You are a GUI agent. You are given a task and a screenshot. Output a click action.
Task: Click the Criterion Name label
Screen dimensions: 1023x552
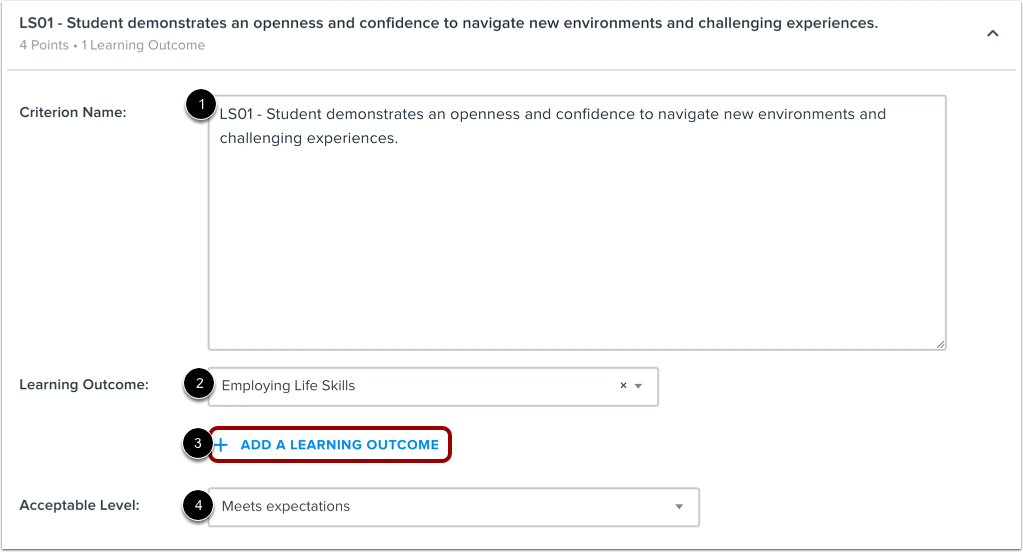click(73, 113)
